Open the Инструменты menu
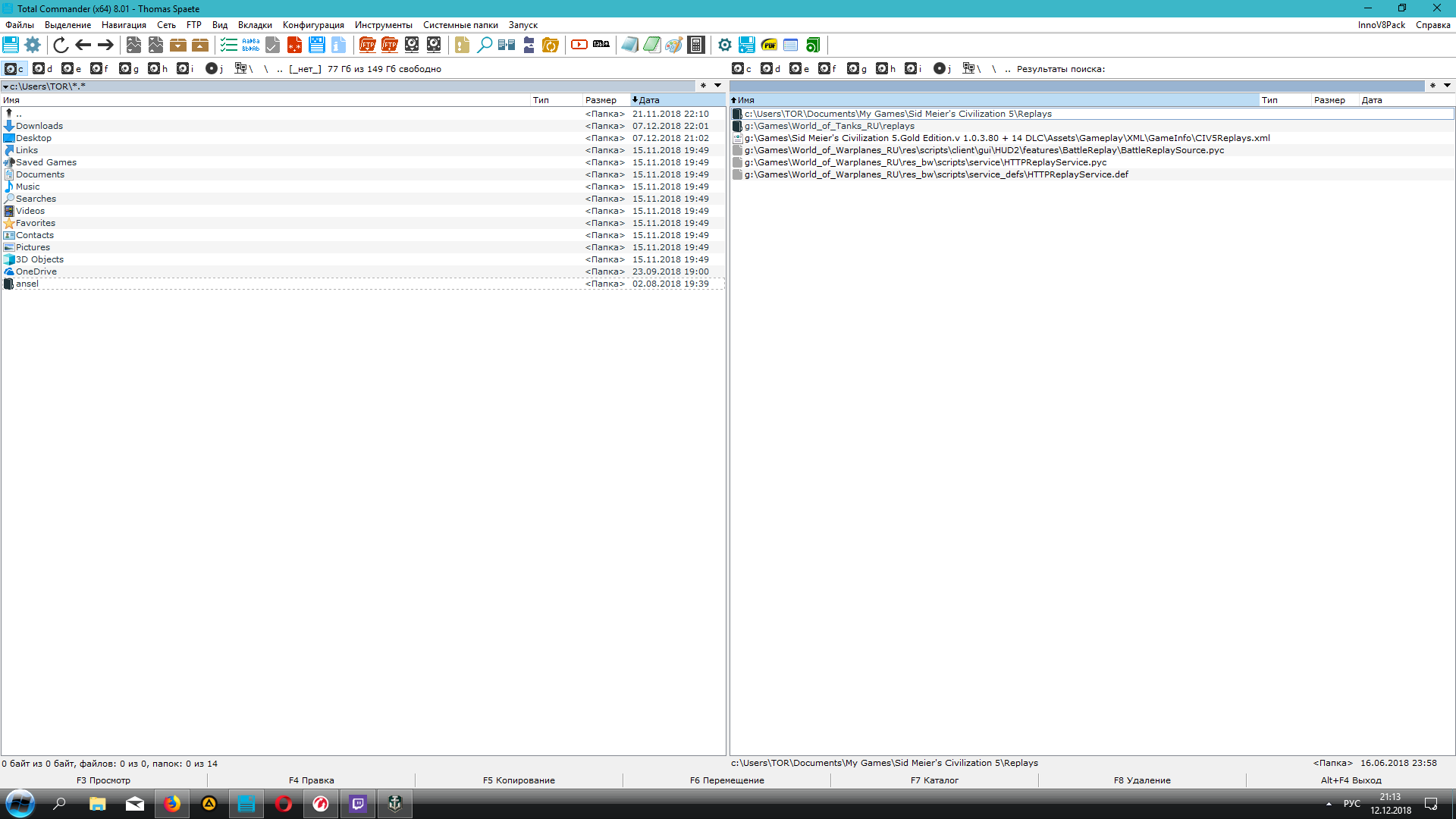The width and height of the screenshot is (1456, 819). point(384,25)
